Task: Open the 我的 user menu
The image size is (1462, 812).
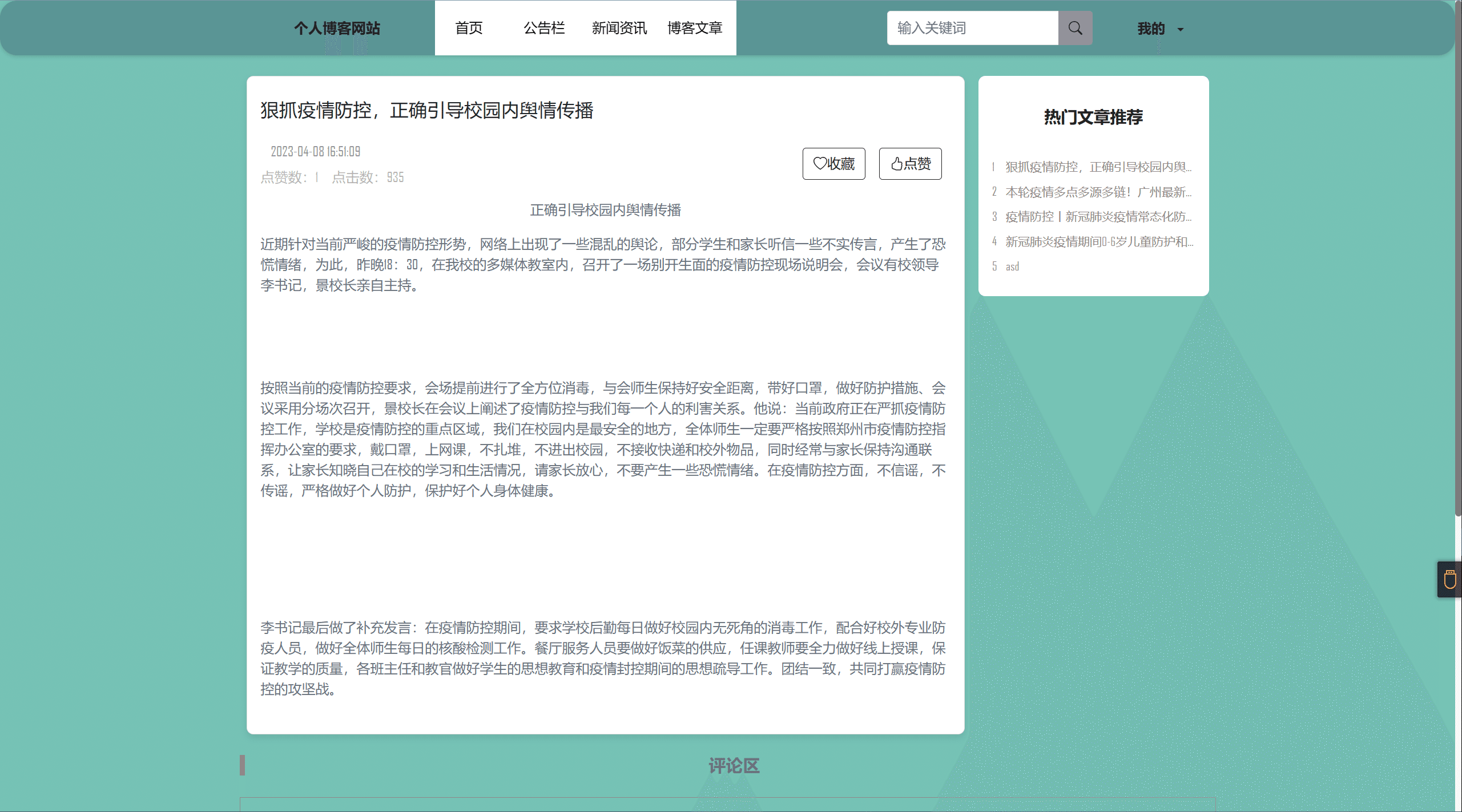Action: (1151, 29)
